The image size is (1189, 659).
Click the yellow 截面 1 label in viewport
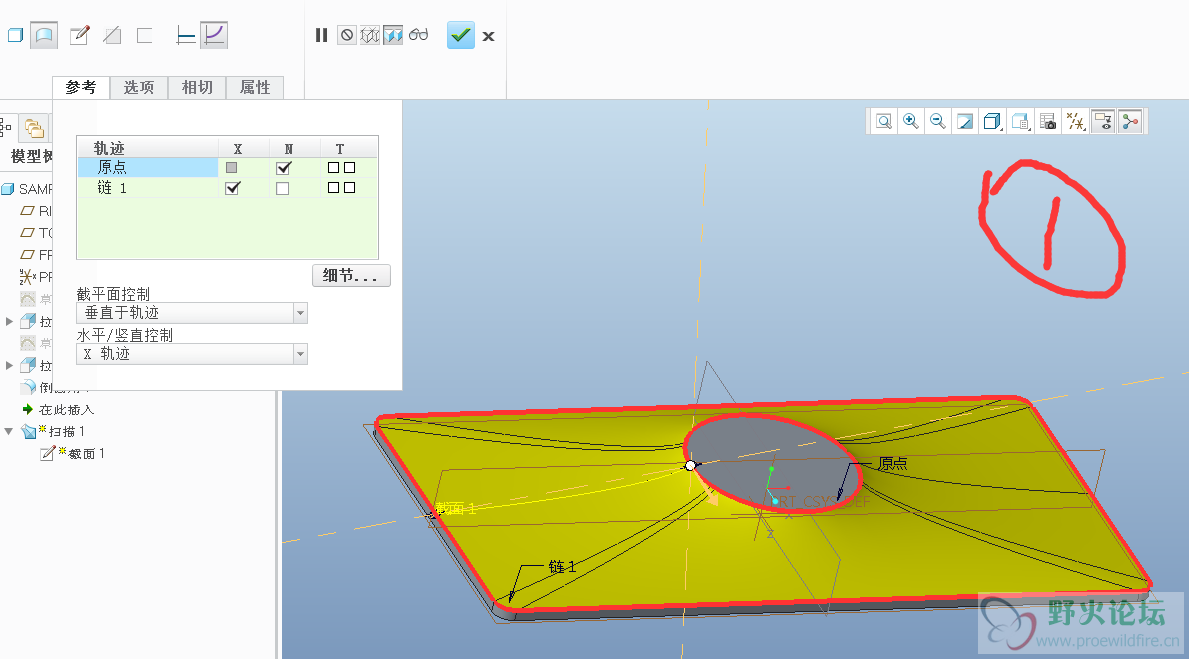pos(456,508)
